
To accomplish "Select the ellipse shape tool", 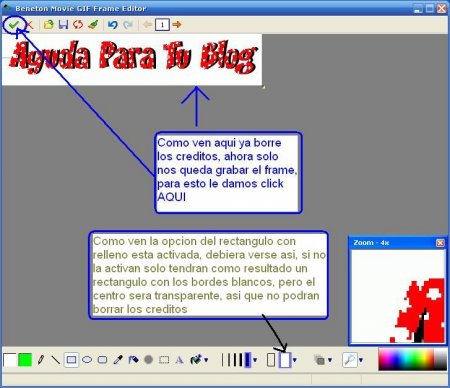I will pyautogui.click(x=87, y=360).
